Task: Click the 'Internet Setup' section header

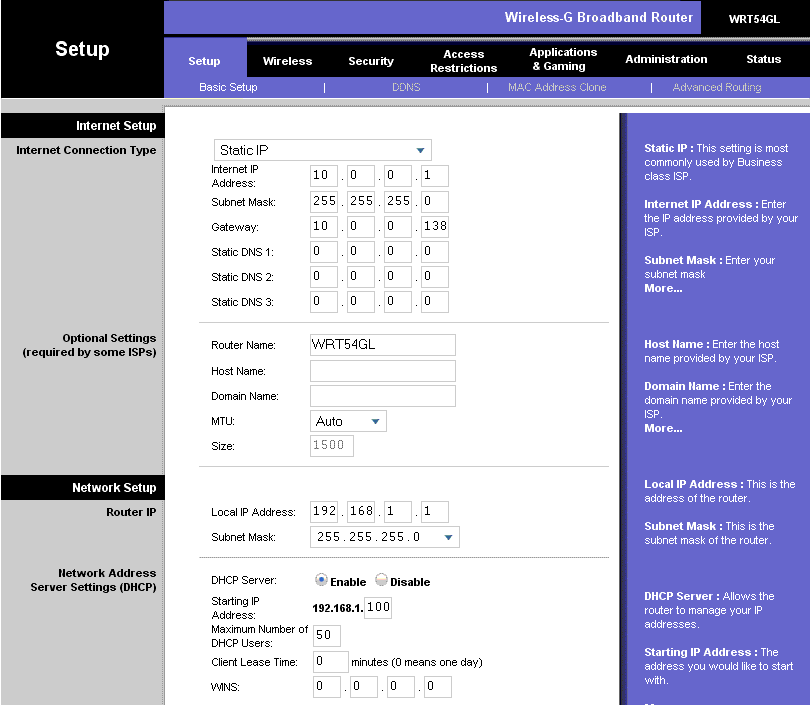Action: [116, 126]
